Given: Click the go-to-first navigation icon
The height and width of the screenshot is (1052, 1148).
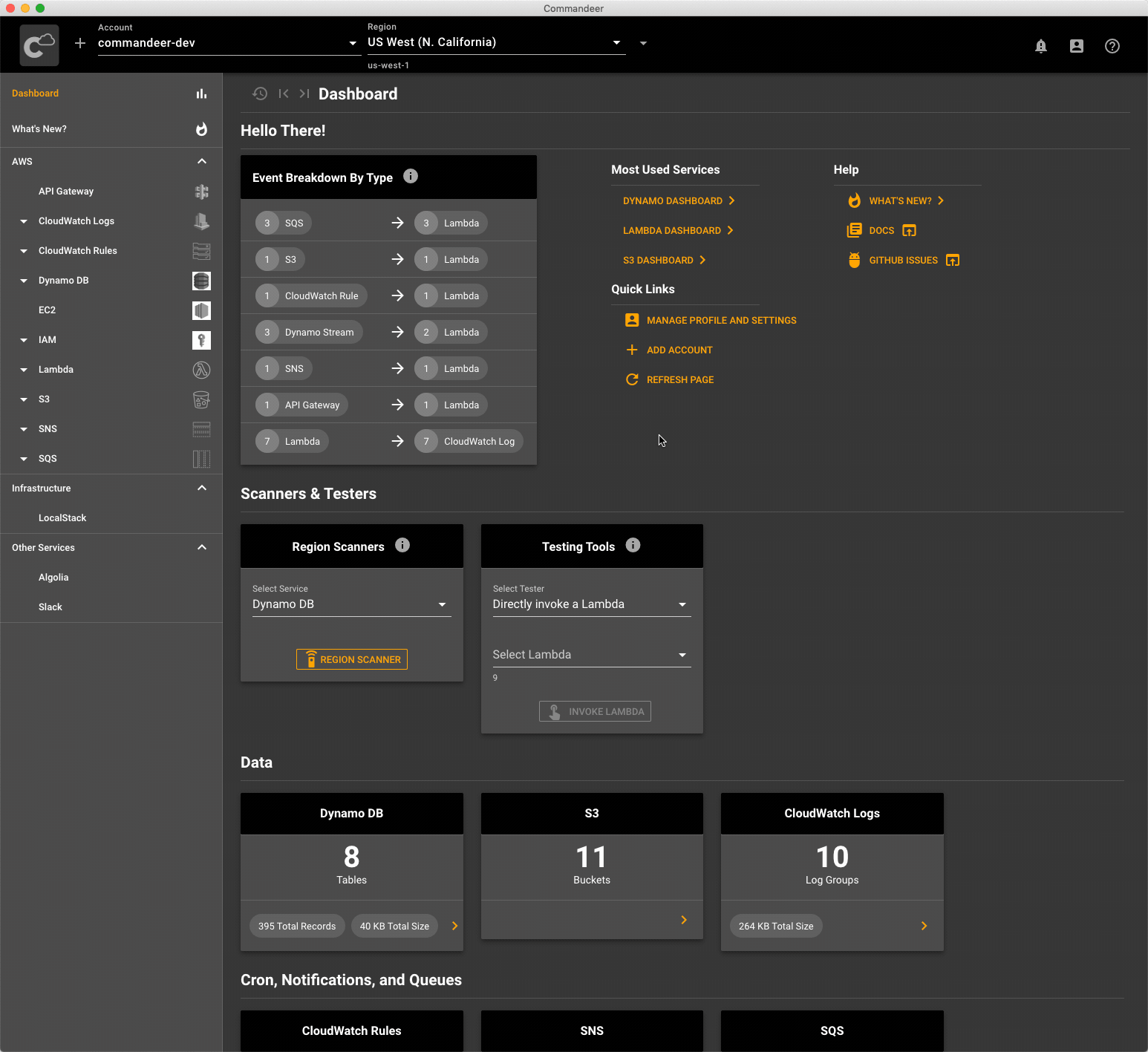Looking at the screenshot, I should click(x=284, y=94).
